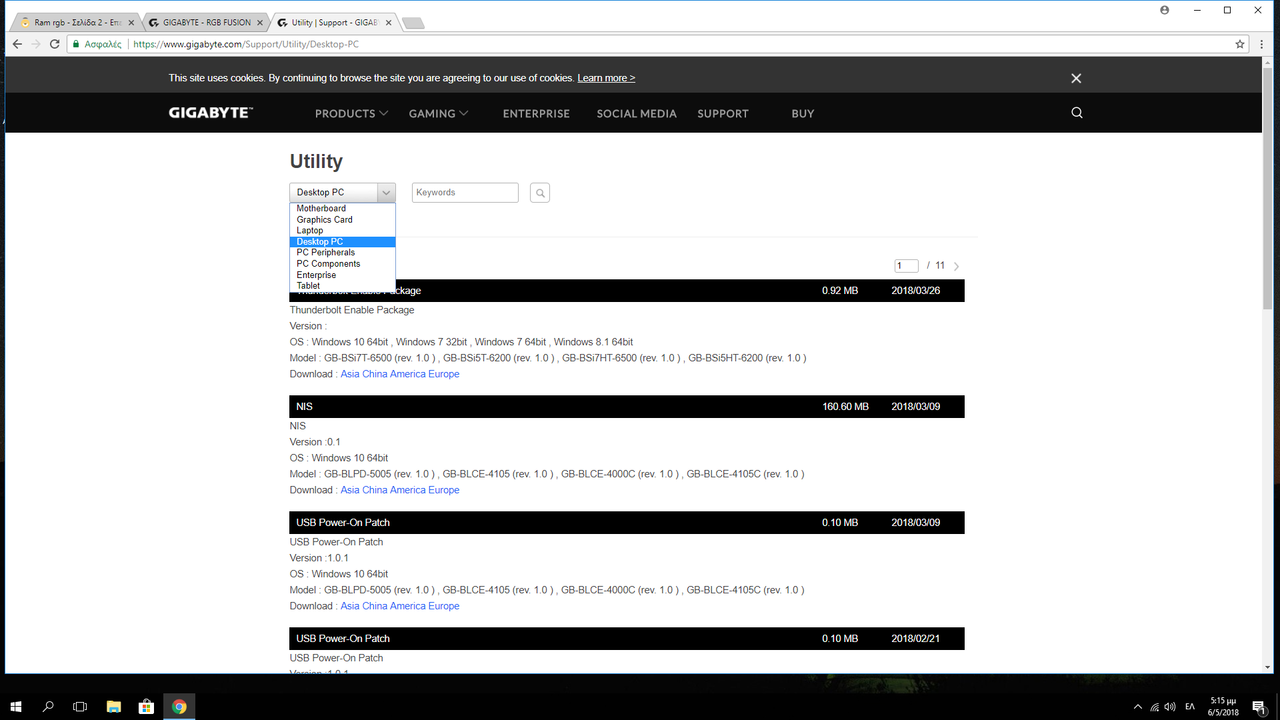Select Laptop in category list
Image resolution: width=1280 pixels, height=720 pixels.
click(x=342, y=230)
